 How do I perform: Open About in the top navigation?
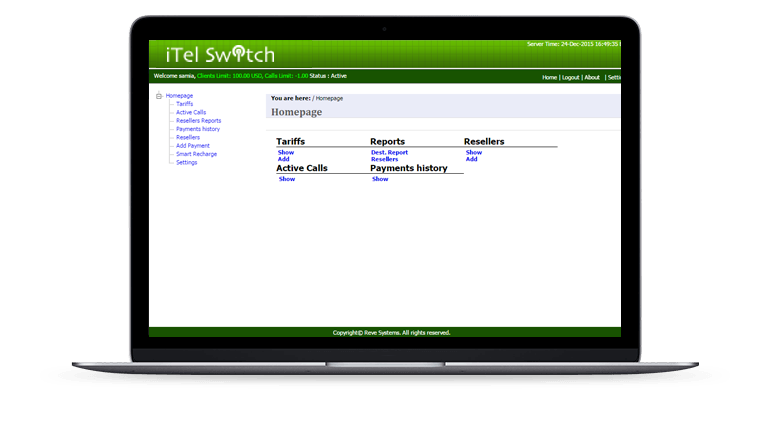[x=592, y=77]
